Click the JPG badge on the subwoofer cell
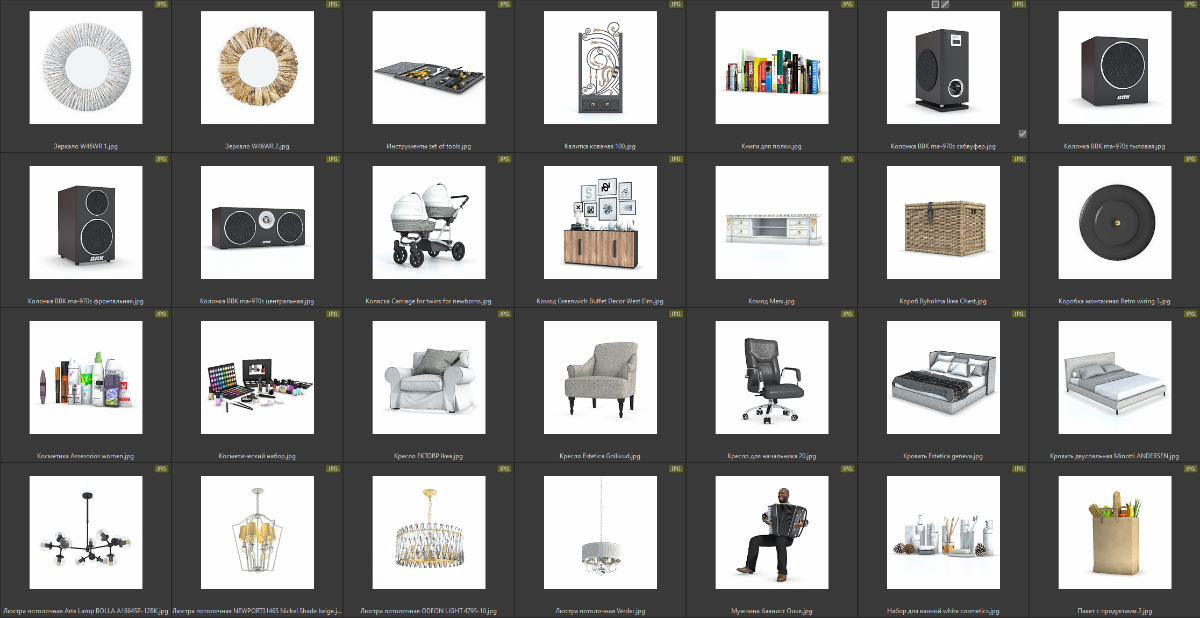The image size is (1200, 618). pyautogui.click(x=1018, y=5)
